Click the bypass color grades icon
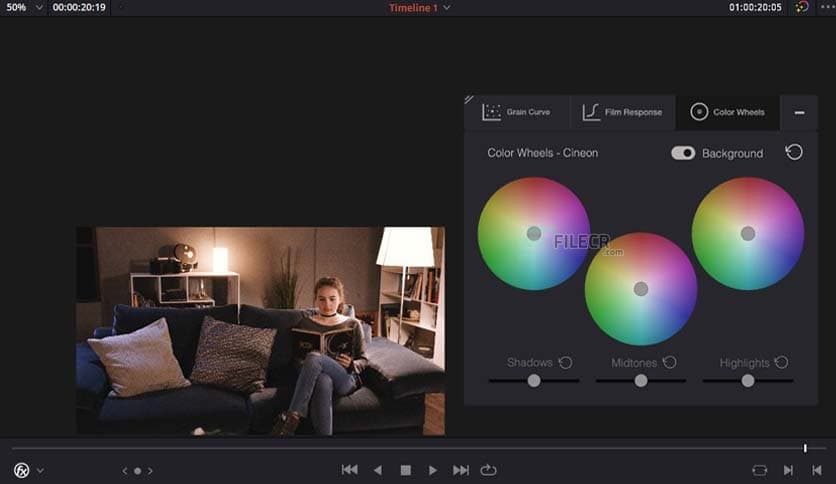 [801, 7]
